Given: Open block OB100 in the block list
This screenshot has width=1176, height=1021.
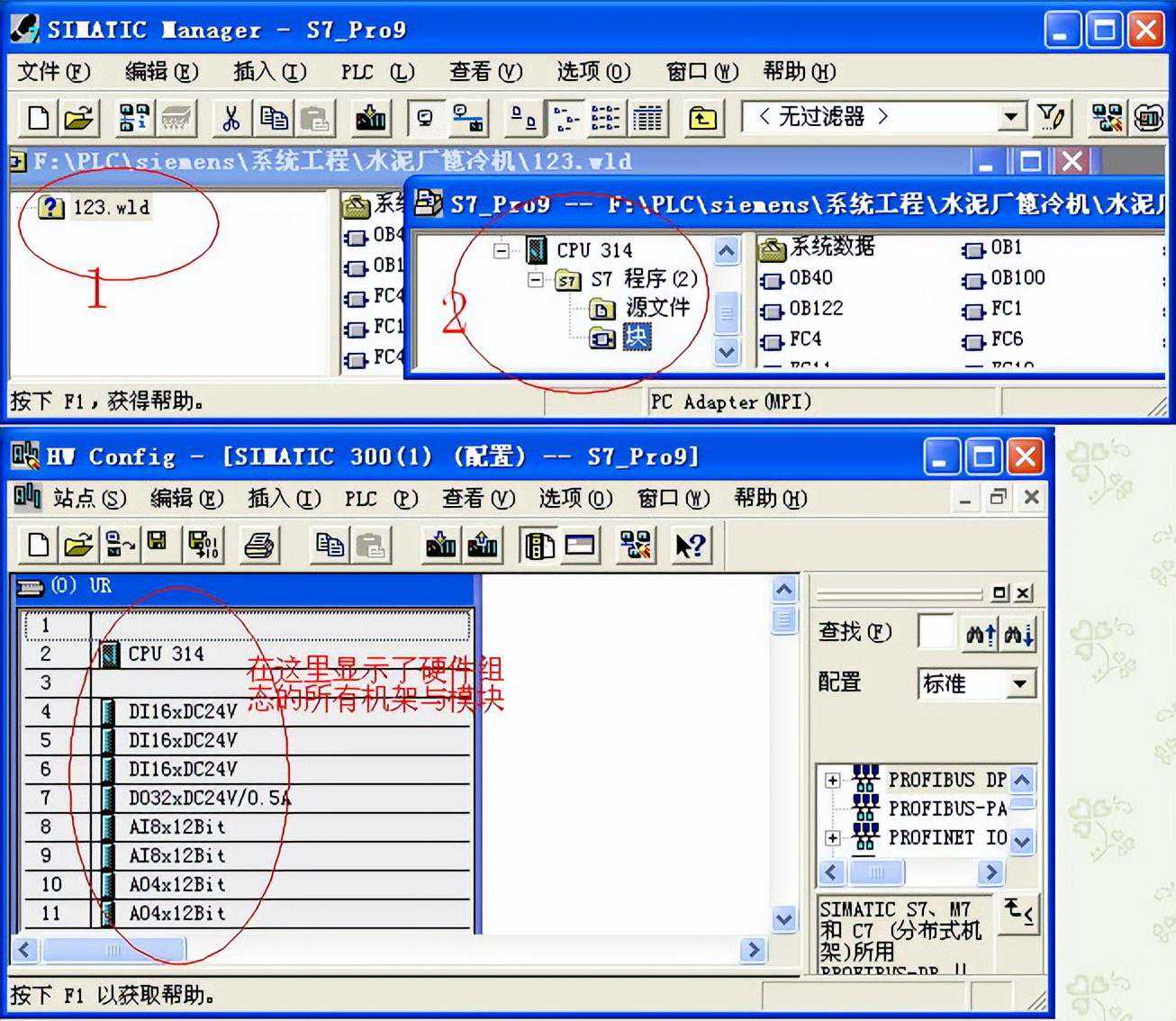Looking at the screenshot, I should point(1018,278).
